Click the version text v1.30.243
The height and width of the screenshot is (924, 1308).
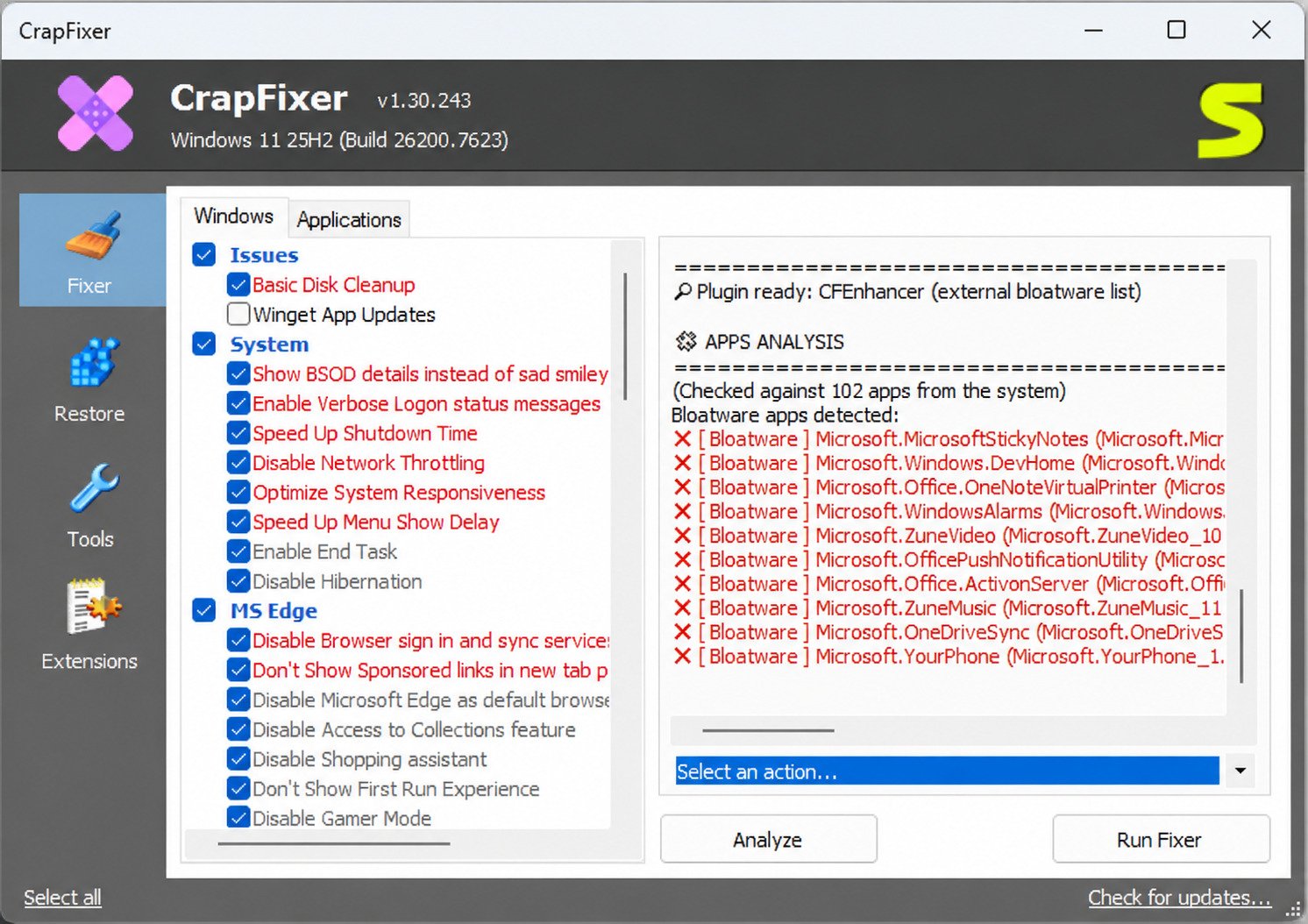424,101
